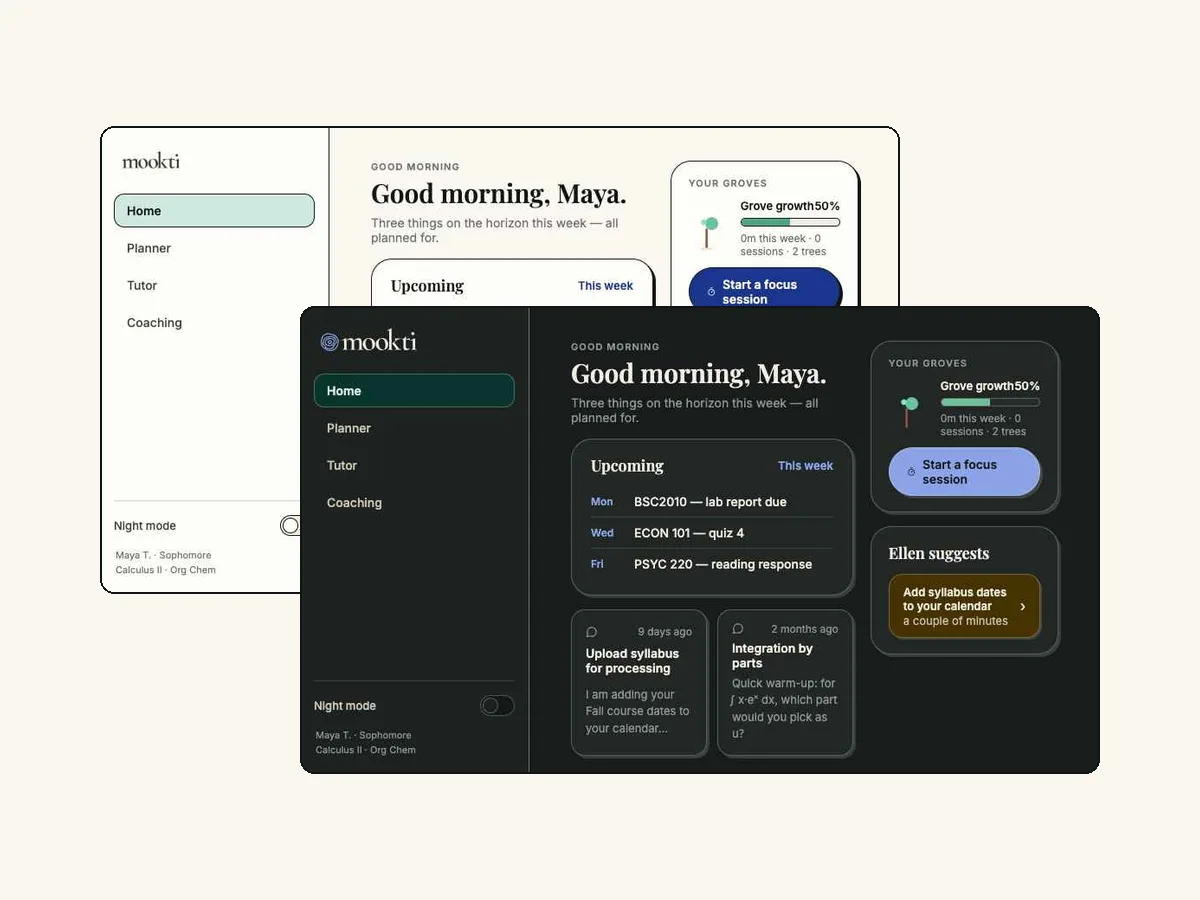
Task: Click the mookti spiral logo in dark window
Action: [x=329, y=342]
